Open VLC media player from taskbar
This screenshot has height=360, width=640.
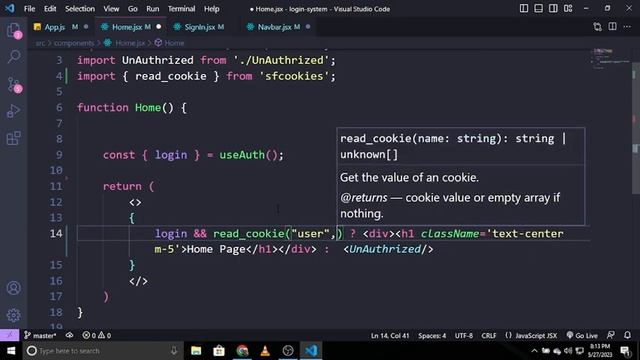(265, 351)
